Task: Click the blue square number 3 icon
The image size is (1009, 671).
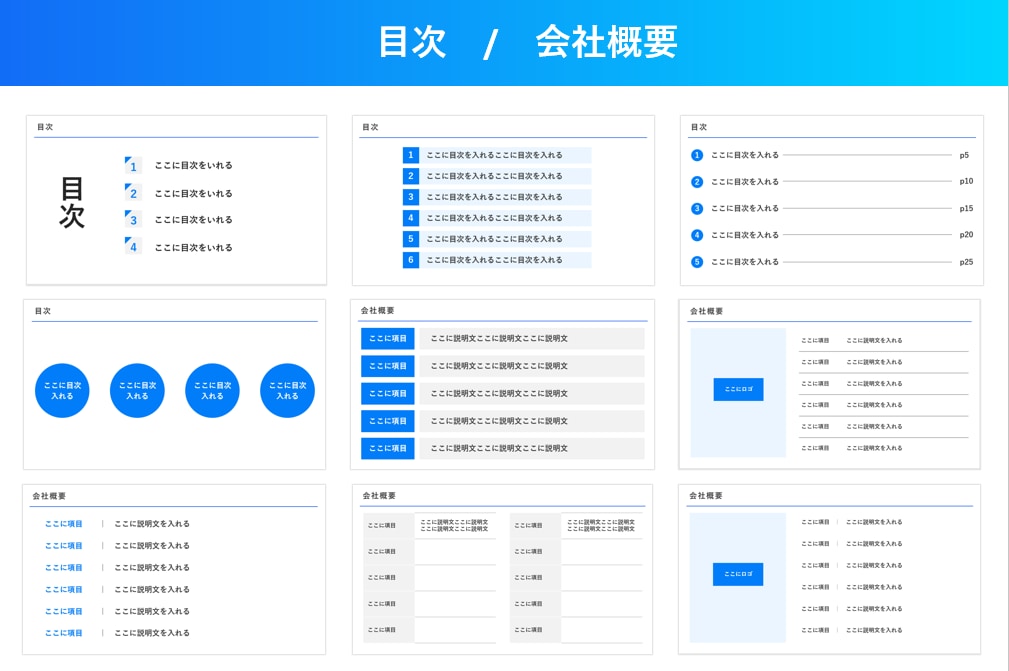Action: tap(411, 197)
